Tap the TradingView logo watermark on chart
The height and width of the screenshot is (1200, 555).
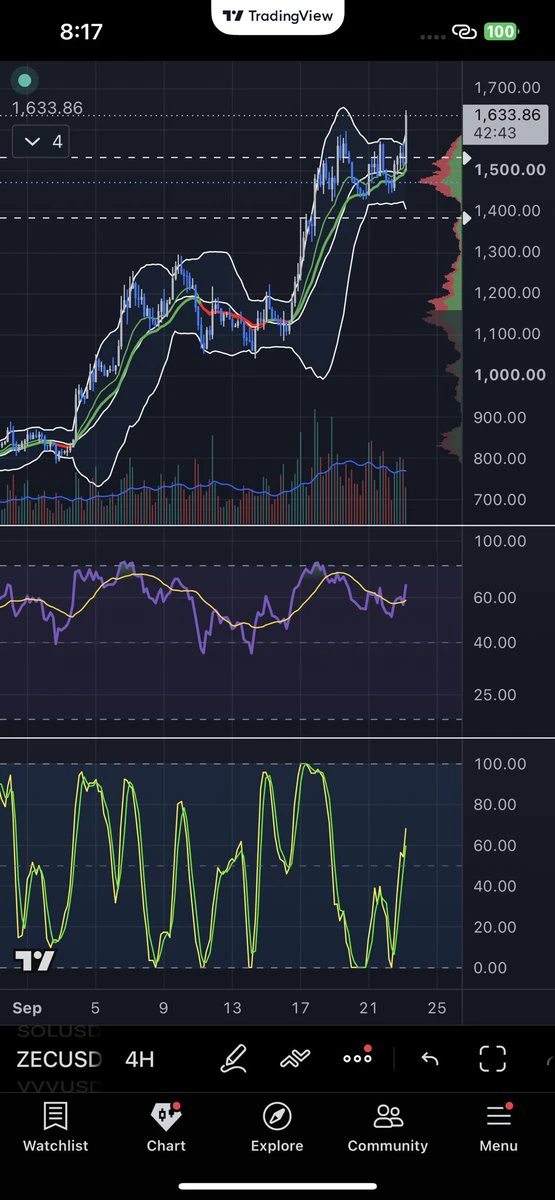point(34,960)
